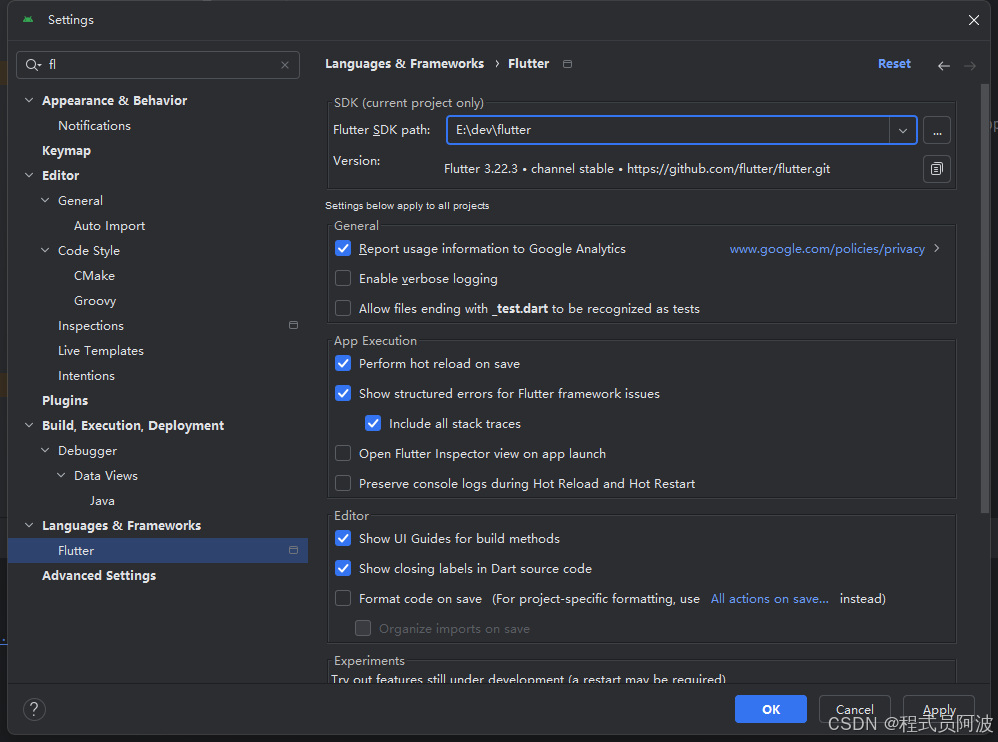The height and width of the screenshot is (742, 998).
Task: Open Plugins settings page
Action: [x=65, y=400]
